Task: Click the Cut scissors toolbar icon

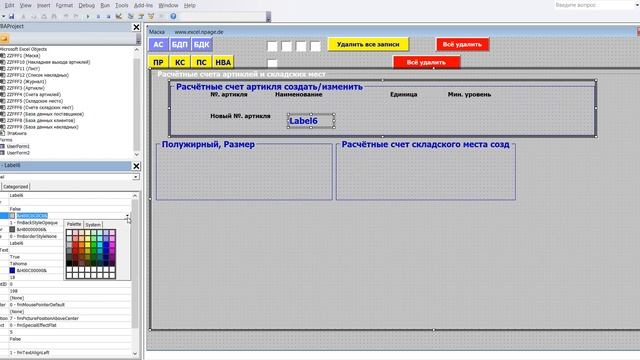Action: 23,16
